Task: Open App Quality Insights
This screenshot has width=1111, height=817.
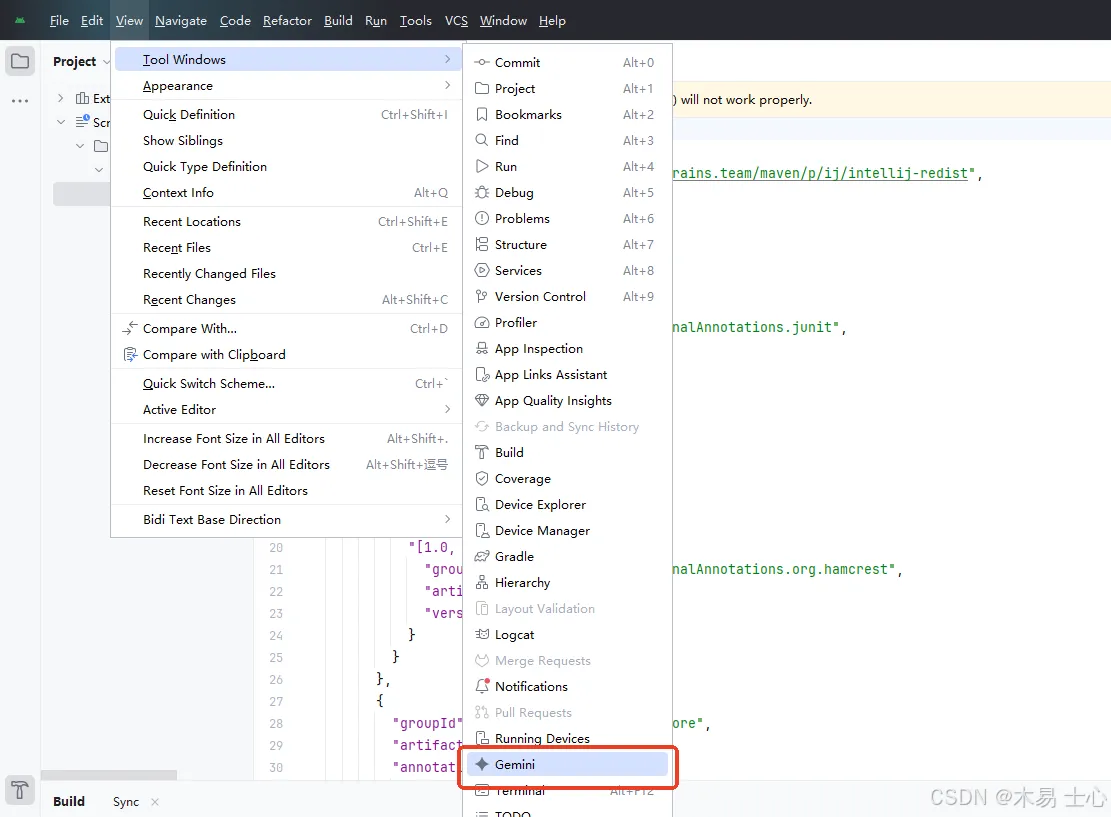Action: (567, 400)
